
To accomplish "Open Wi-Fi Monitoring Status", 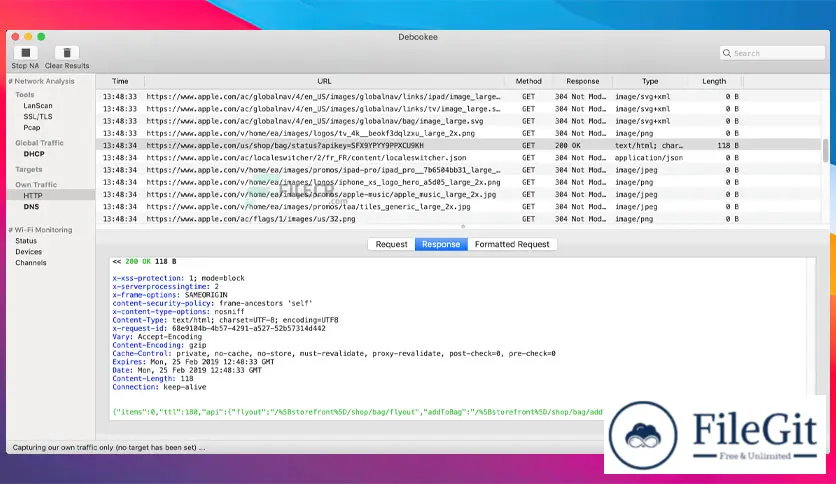I will (x=26, y=241).
